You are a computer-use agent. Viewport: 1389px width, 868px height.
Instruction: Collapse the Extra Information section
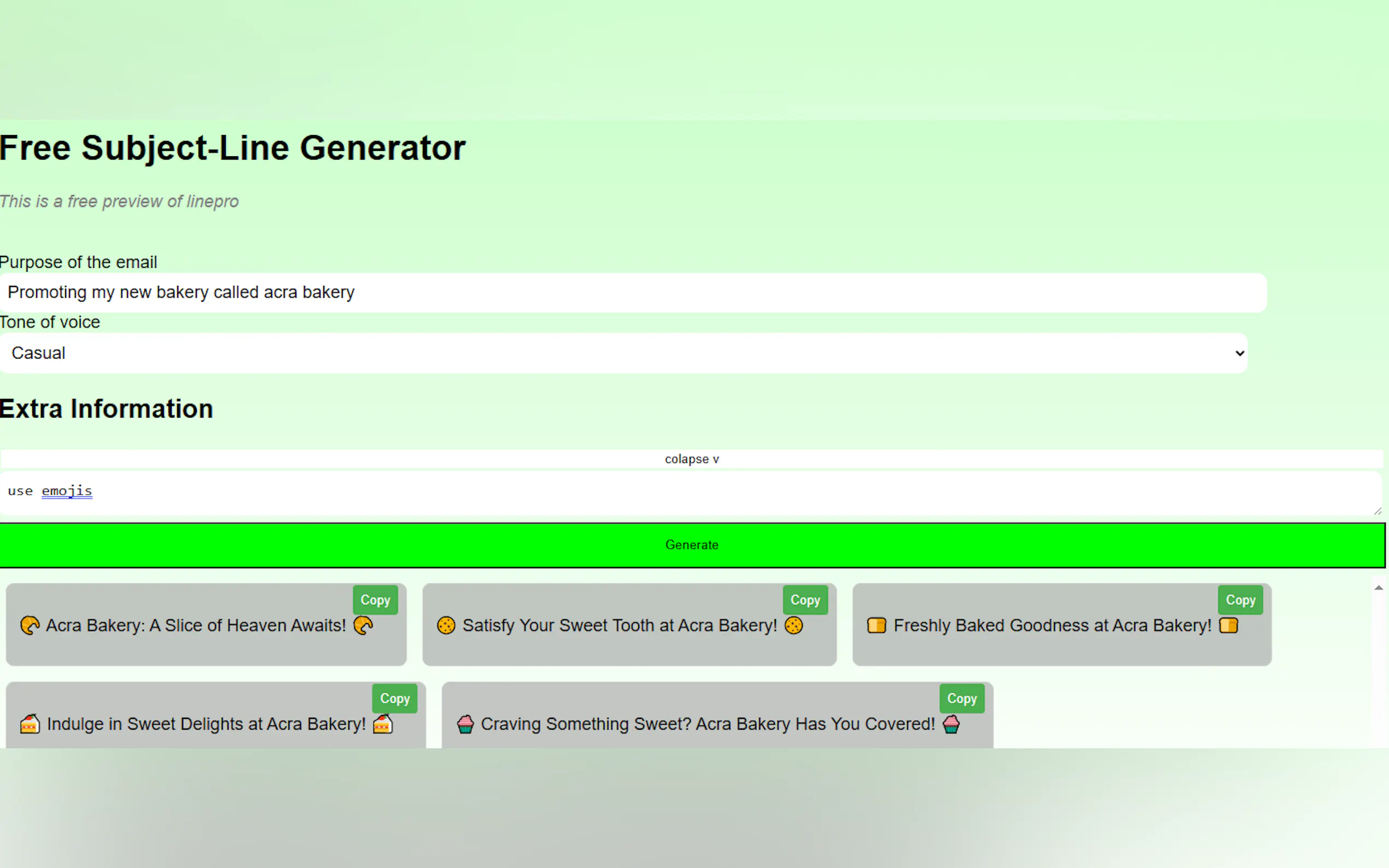[x=691, y=459]
